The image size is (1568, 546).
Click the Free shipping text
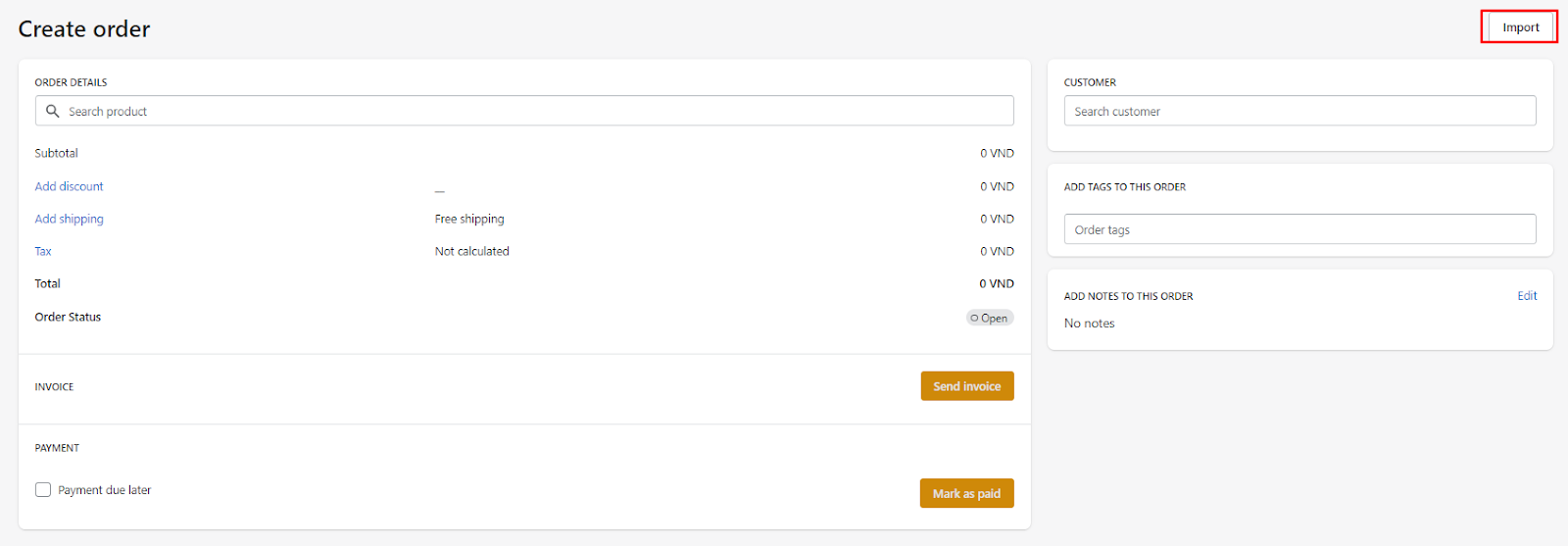tap(469, 219)
